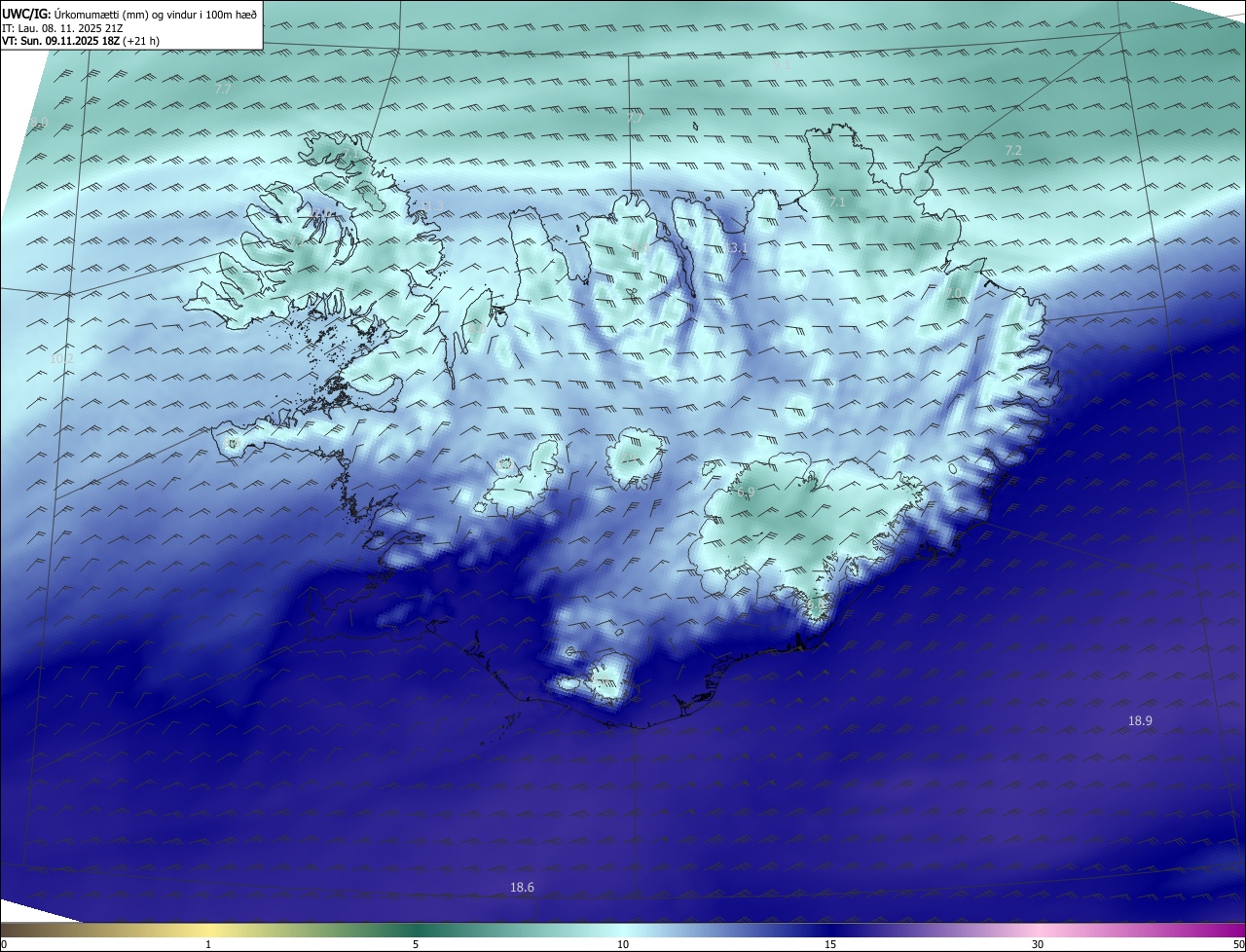Click the 11.3 value label on the map
Viewport: 1246px width, 952px height.
pos(432,205)
